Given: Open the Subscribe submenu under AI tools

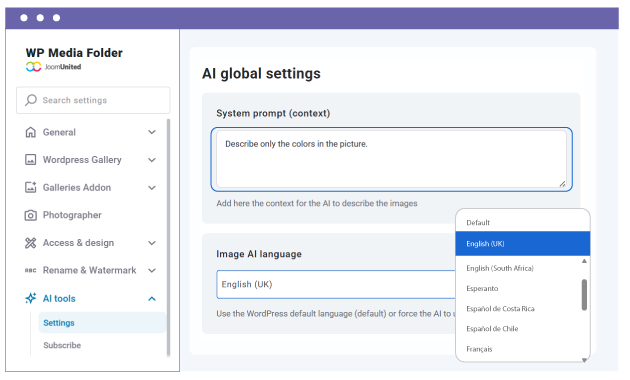Looking at the screenshot, I should [62, 345].
